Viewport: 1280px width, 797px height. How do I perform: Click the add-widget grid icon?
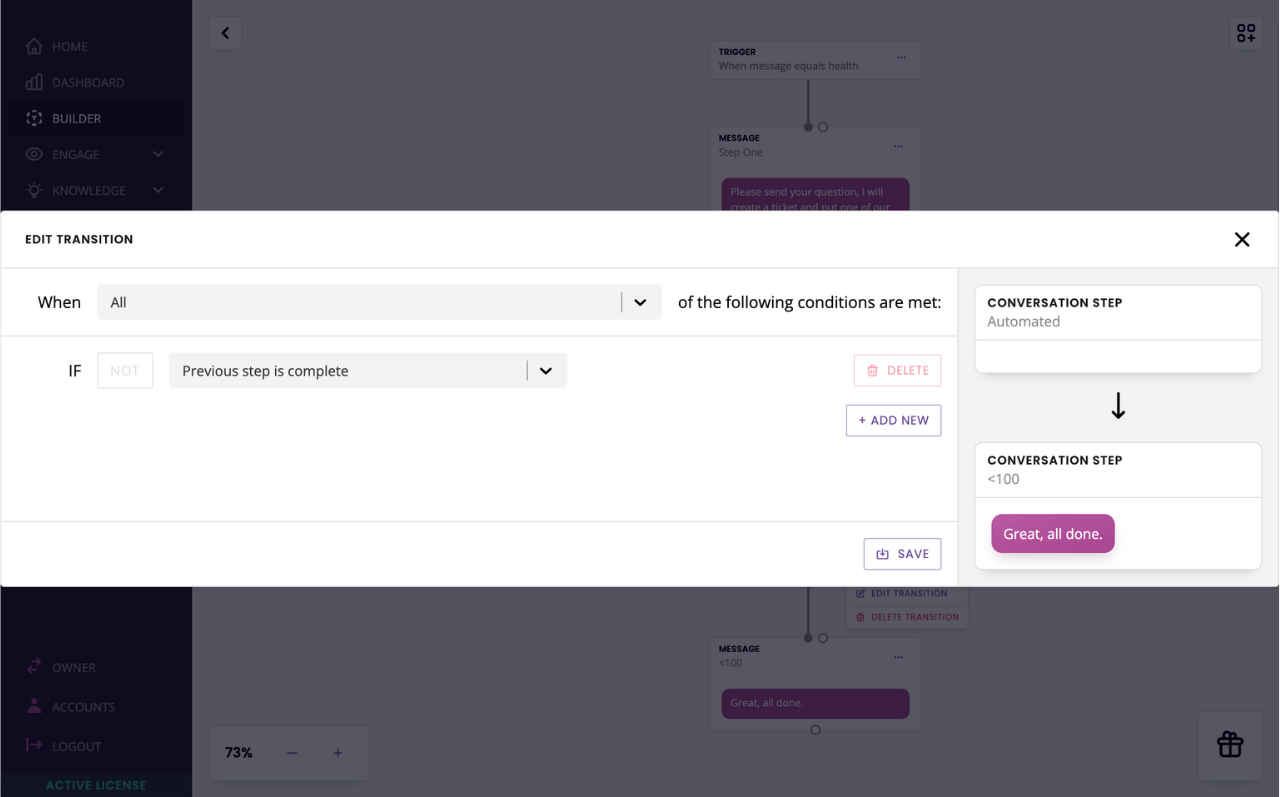coord(1246,33)
